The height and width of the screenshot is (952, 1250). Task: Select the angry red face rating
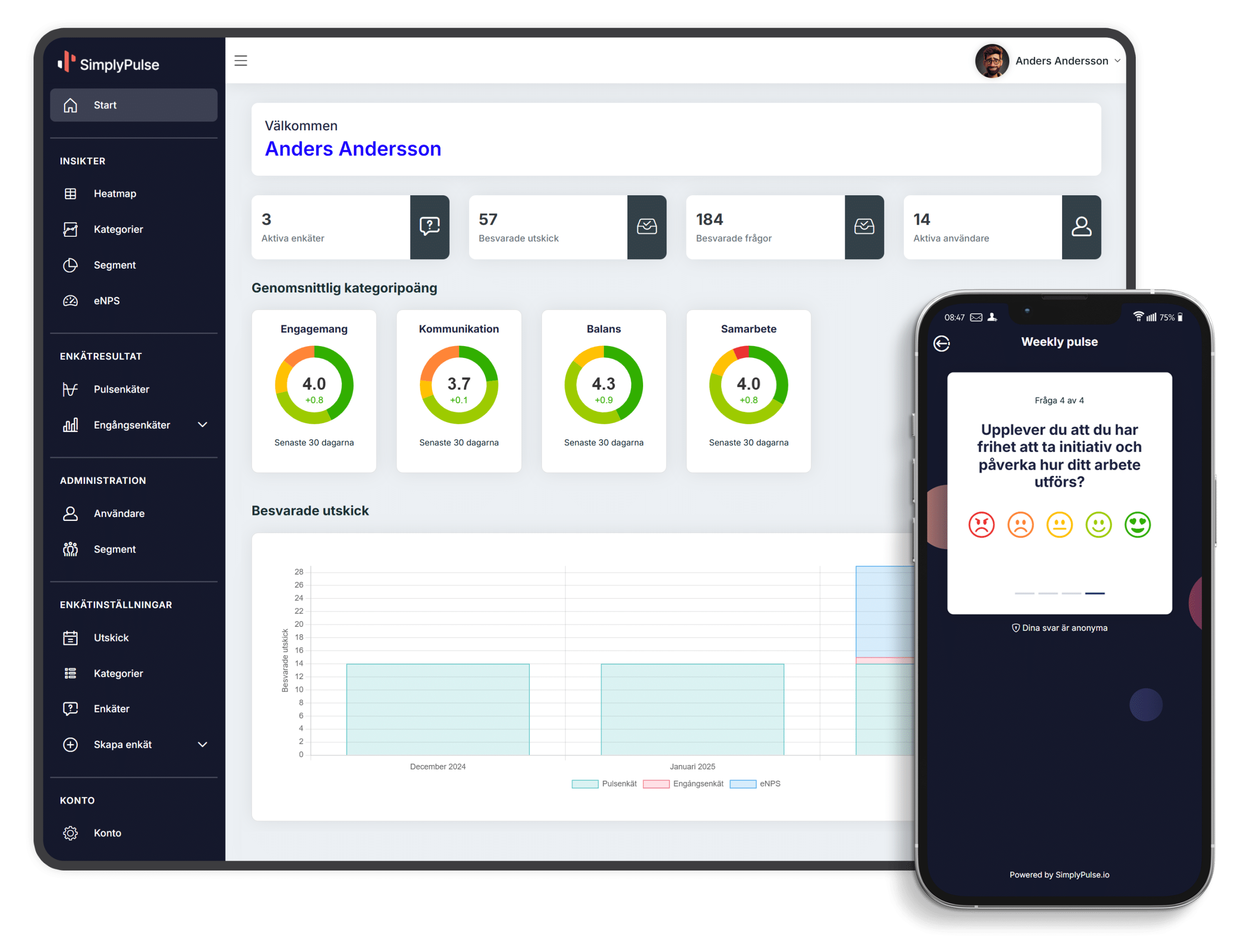[x=981, y=525]
